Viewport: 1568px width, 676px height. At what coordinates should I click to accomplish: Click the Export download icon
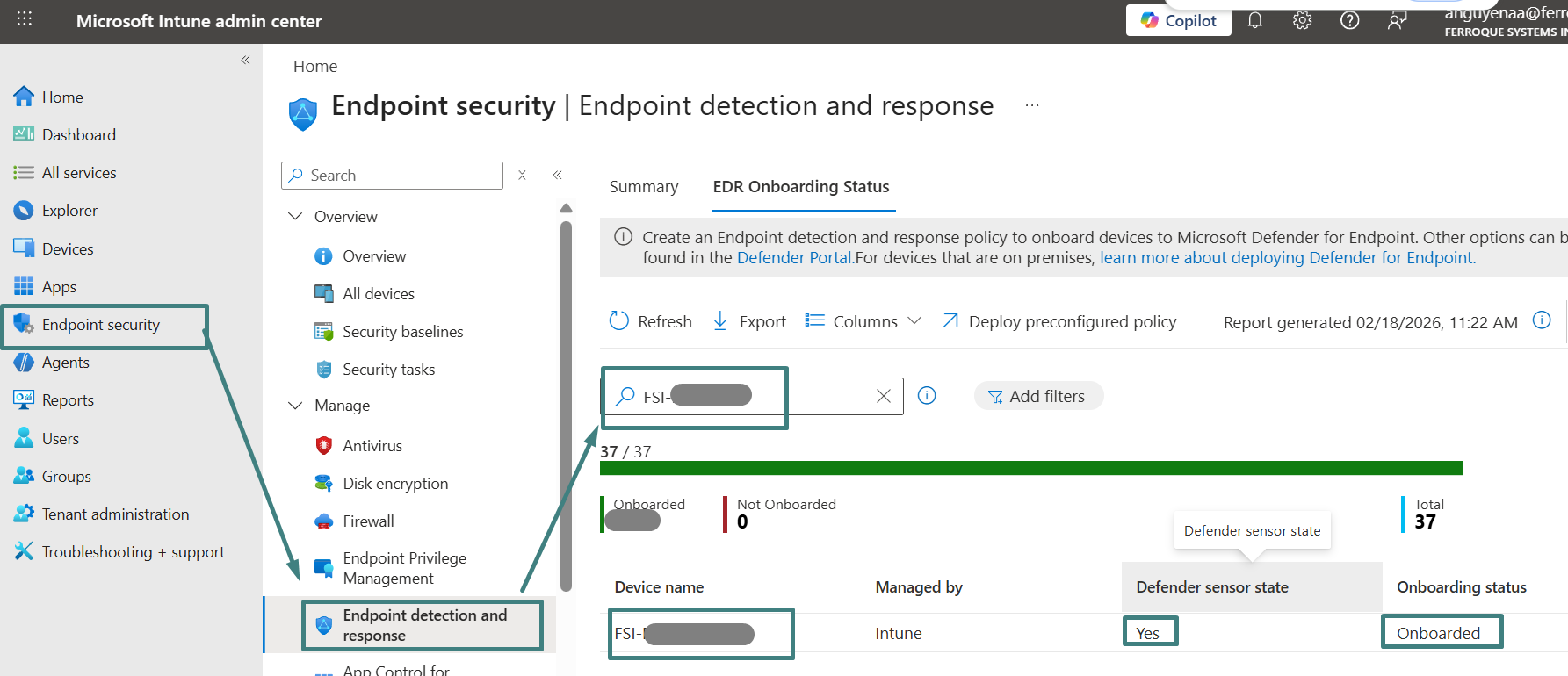(x=720, y=321)
